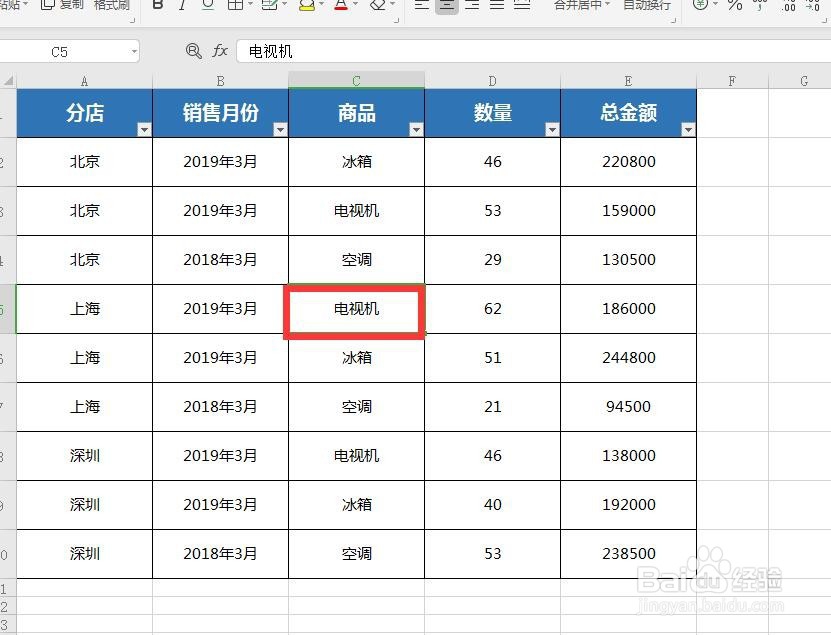Select column E header
Viewport: 831px width, 635px height.
629,81
